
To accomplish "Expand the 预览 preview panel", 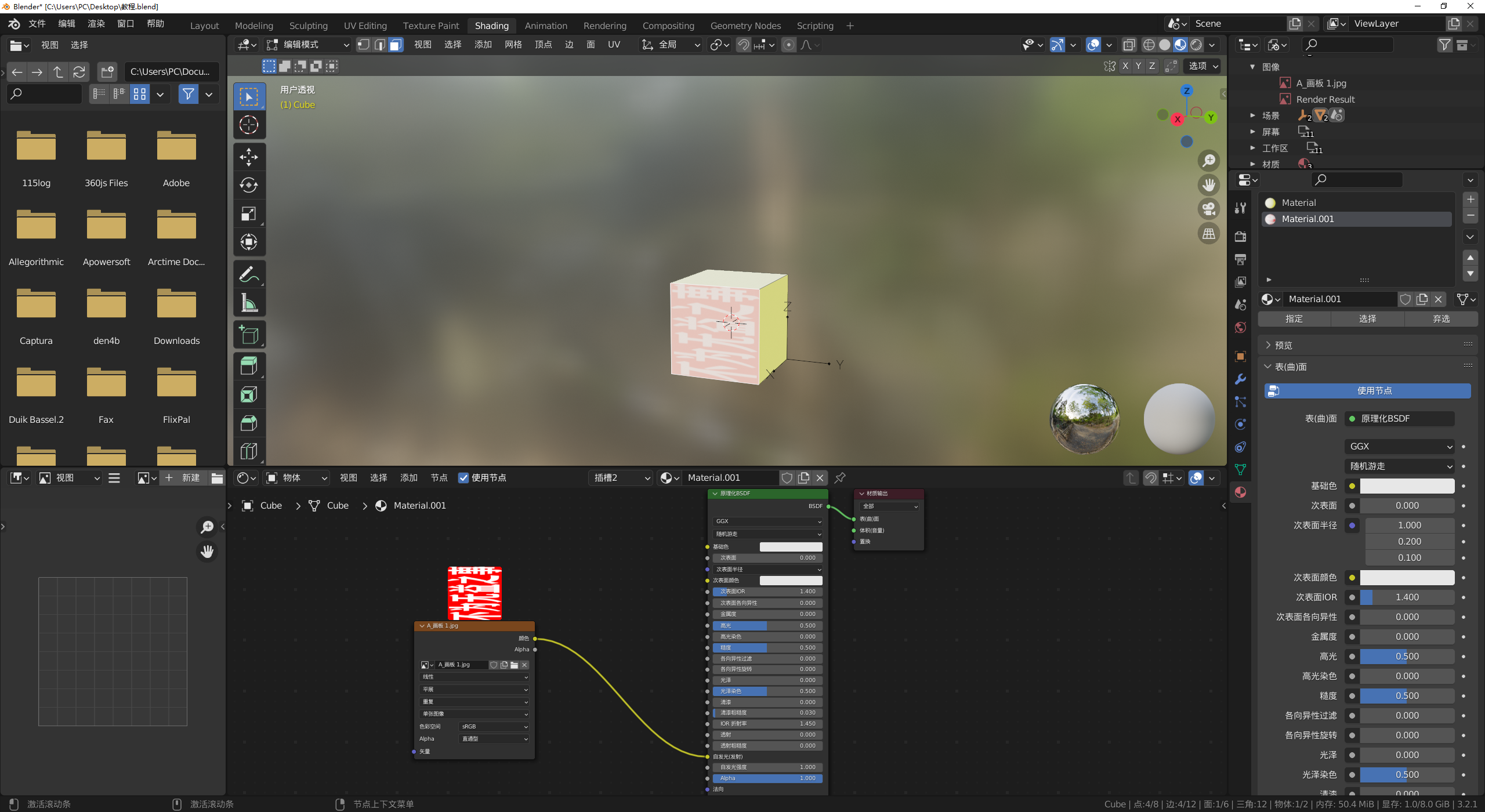I will [x=1283, y=345].
